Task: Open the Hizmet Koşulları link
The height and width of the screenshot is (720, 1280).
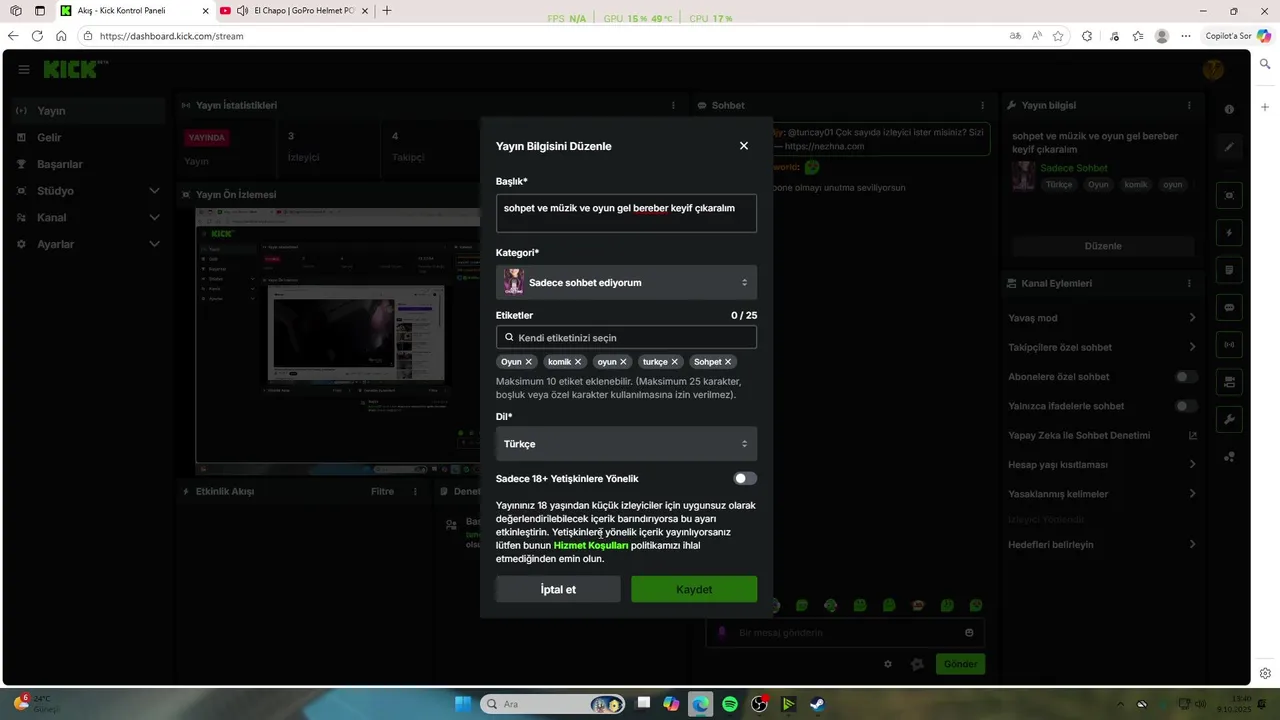Action: point(591,546)
